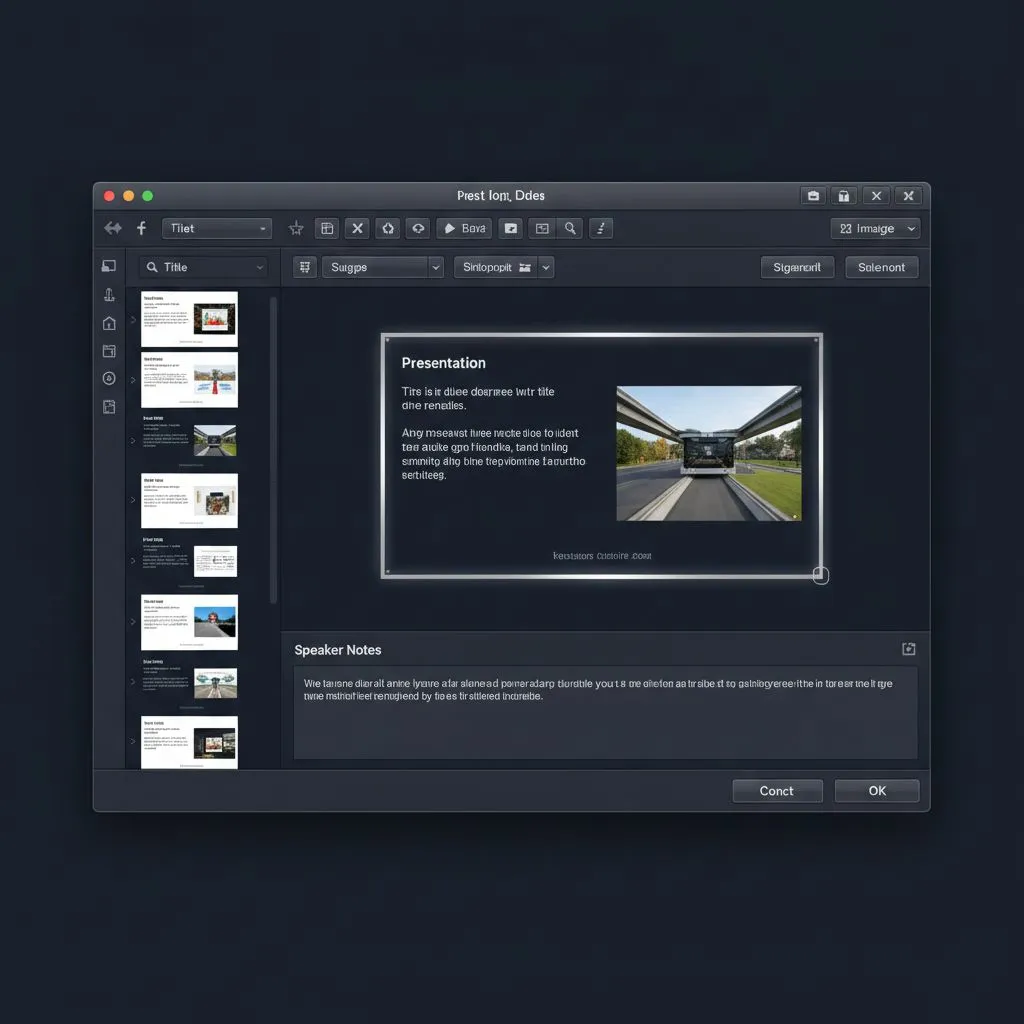Viewport: 1024px width, 1024px height.
Task: Click the Sigrenorit button
Action: coord(797,267)
